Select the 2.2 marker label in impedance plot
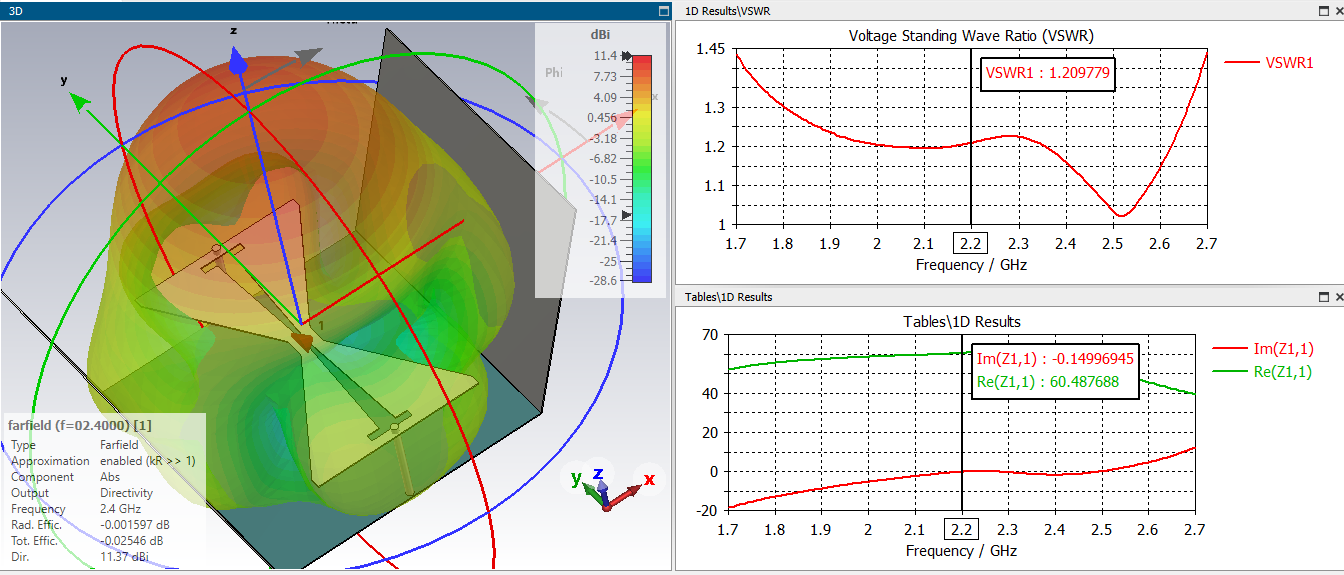 [962, 530]
